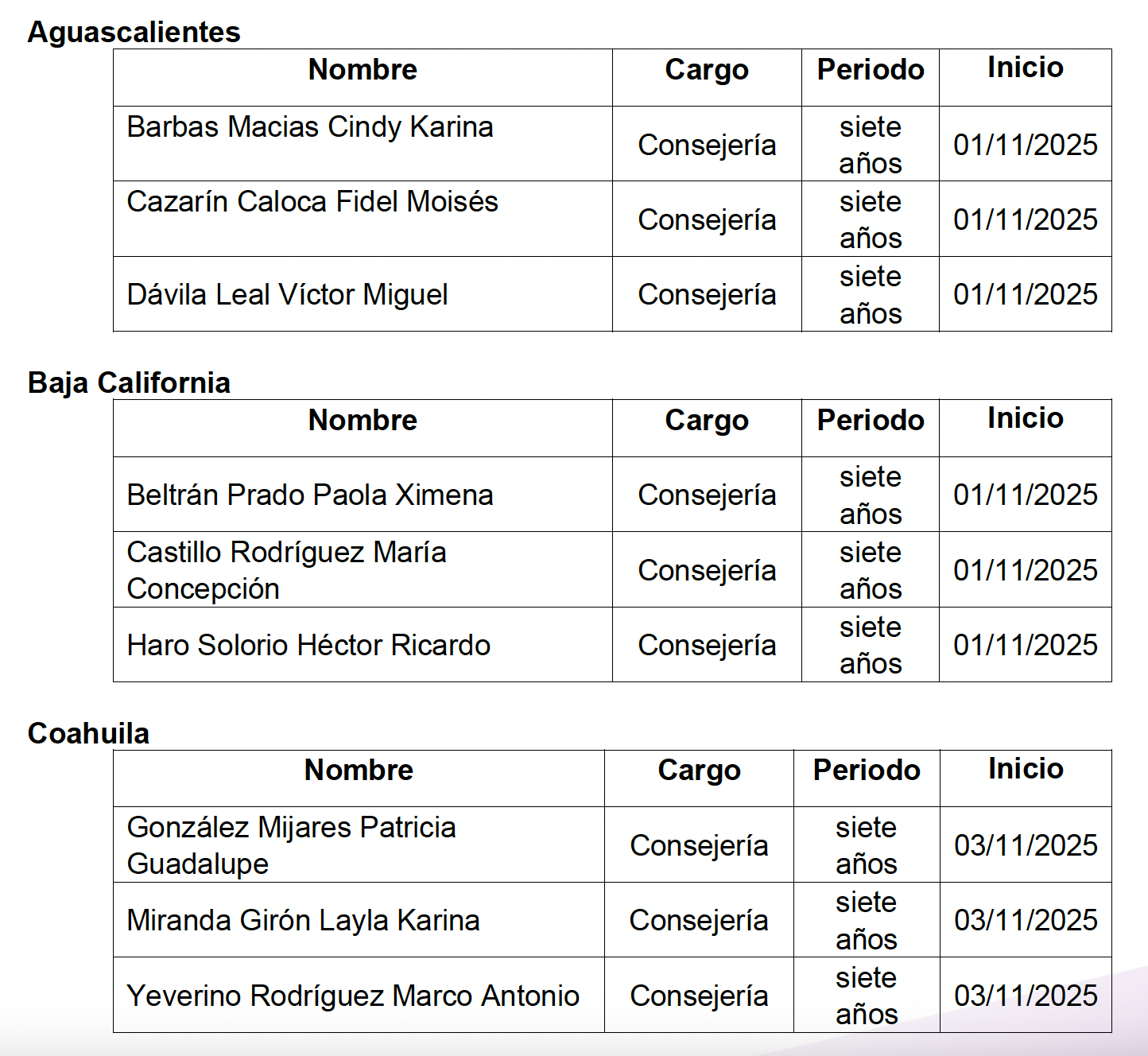Click the Haro Solorio Héctor Ricardo entry
The height and width of the screenshot is (1056, 1148).
(x=308, y=645)
